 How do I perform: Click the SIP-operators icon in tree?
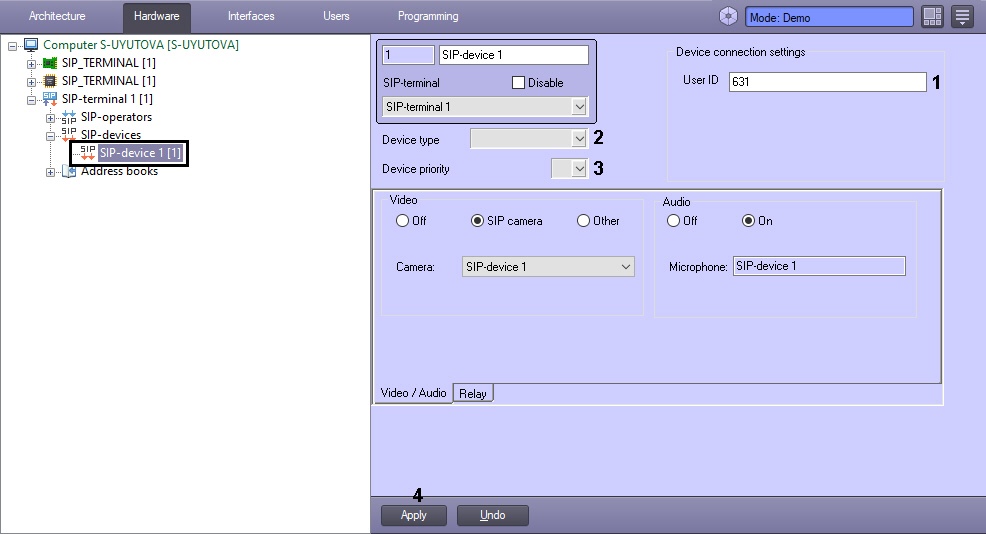pos(68,117)
